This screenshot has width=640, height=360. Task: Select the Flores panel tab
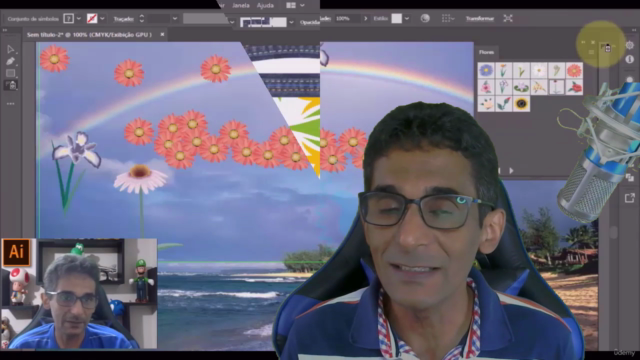(x=486, y=52)
